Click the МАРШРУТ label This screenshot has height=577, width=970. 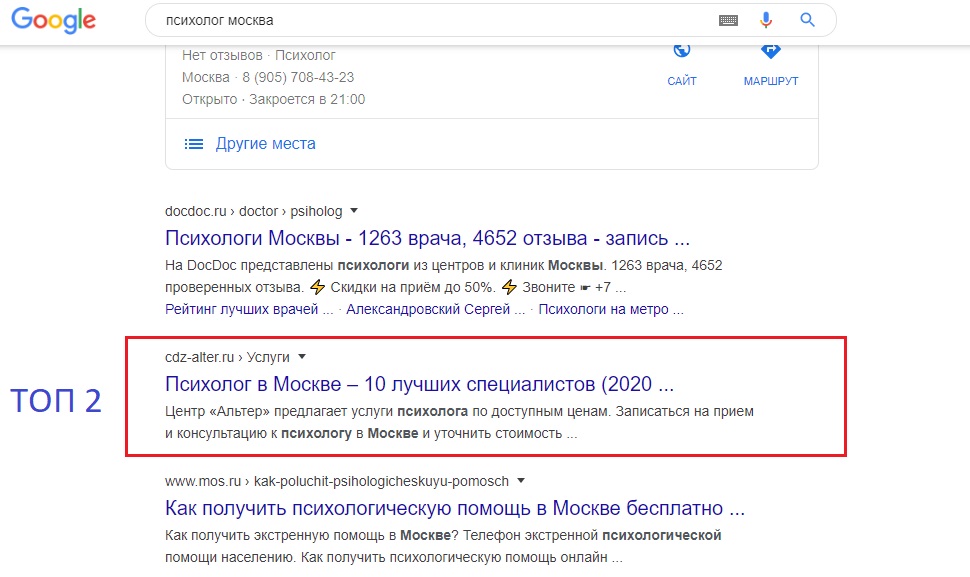pos(771,81)
